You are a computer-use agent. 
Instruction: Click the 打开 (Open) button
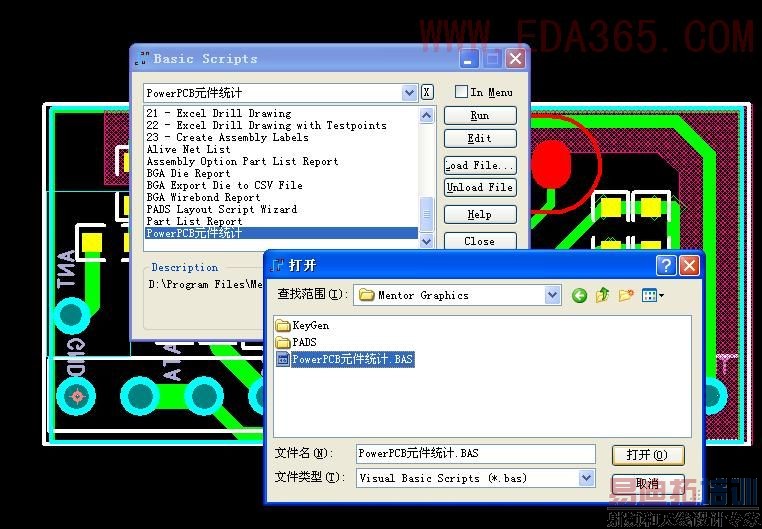[648, 455]
